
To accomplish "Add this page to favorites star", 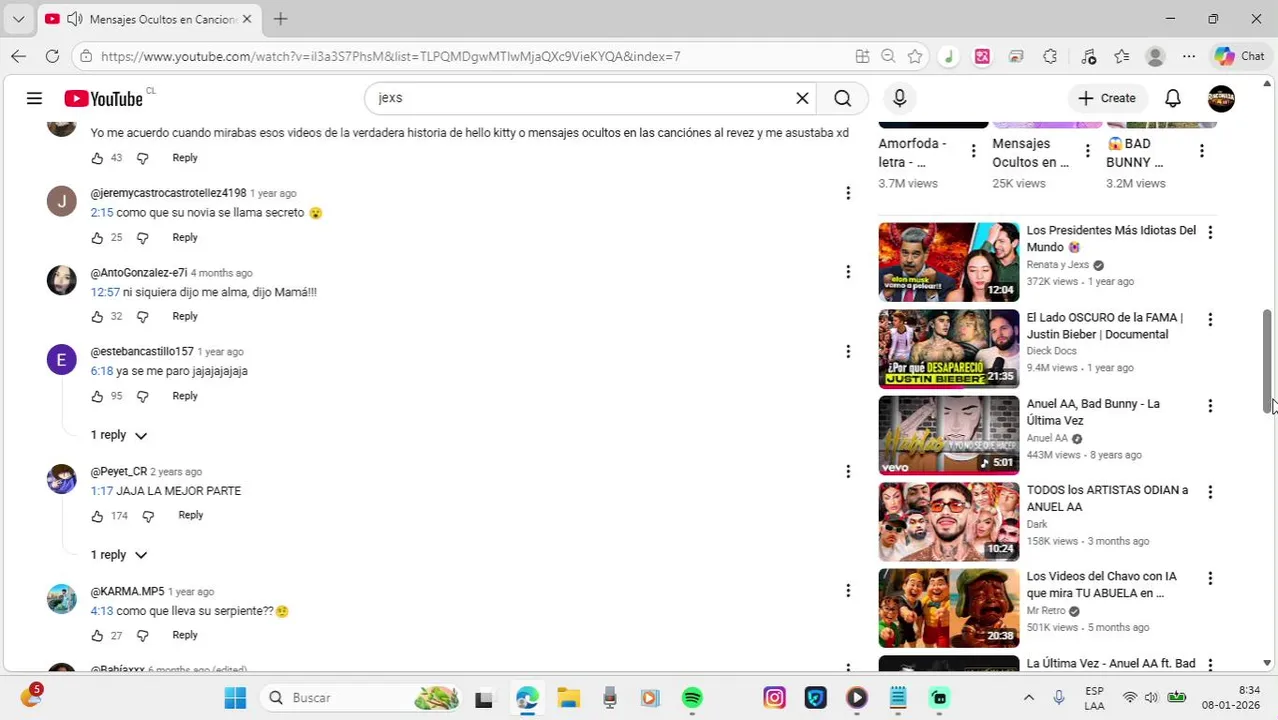I will click(x=914, y=56).
